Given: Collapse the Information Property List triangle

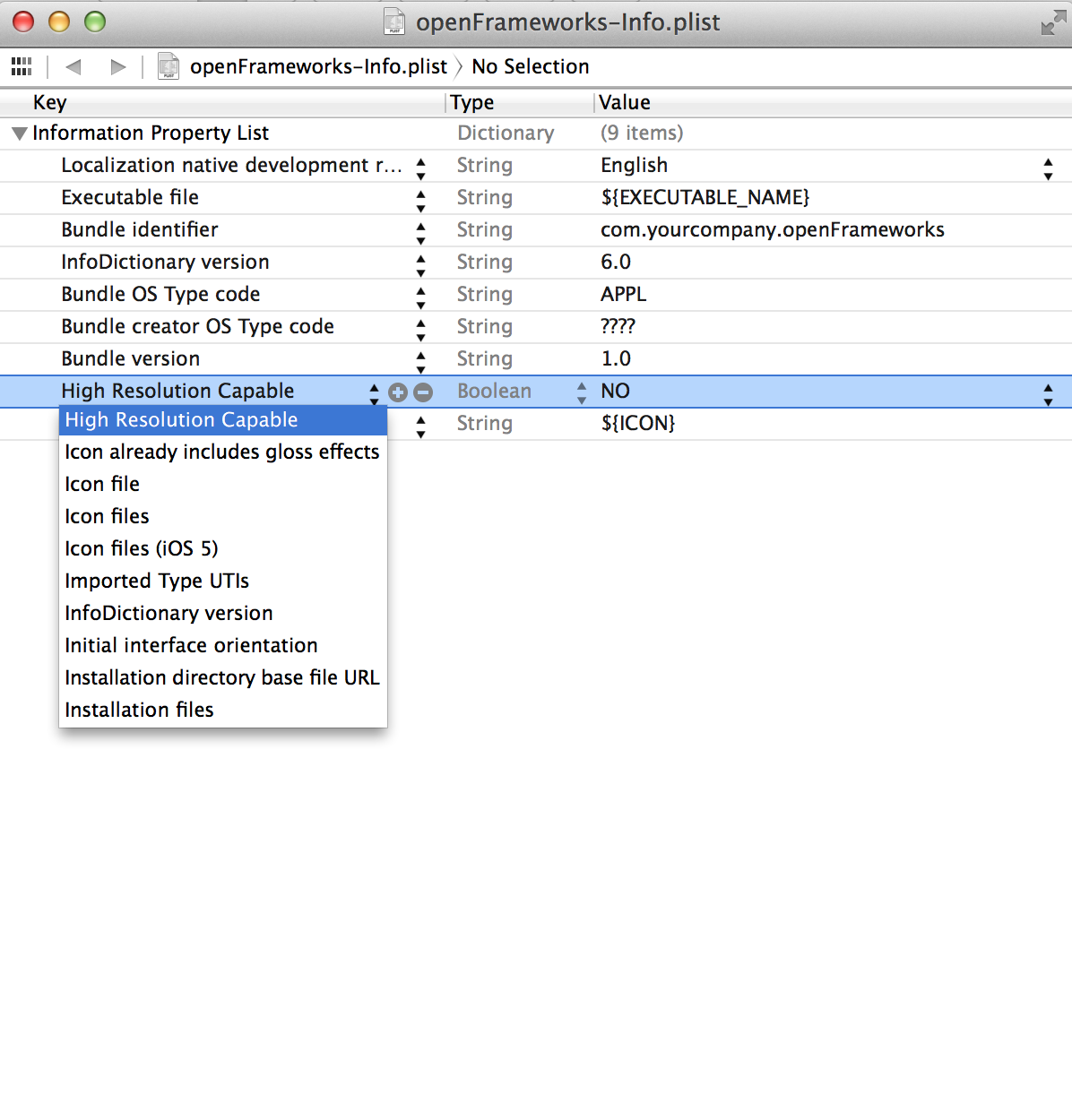Looking at the screenshot, I should (x=20, y=134).
